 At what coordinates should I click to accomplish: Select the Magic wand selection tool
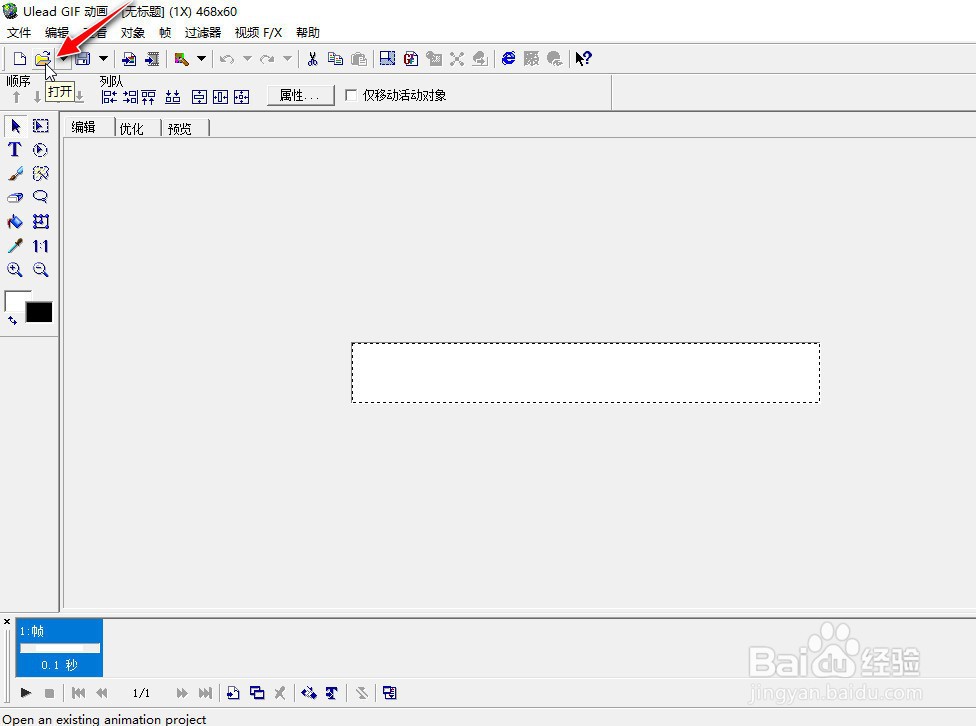(40, 173)
